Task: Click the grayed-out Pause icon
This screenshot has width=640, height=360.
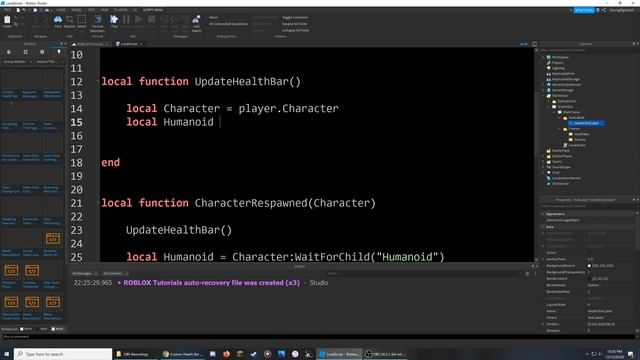Action: point(127,20)
